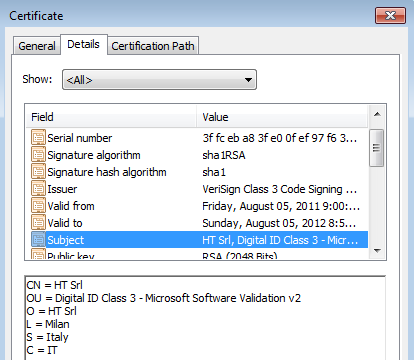Image resolution: width=414 pixels, height=360 pixels.
Task: Click the Serial number field icon
Action: (x=38, y=137)
